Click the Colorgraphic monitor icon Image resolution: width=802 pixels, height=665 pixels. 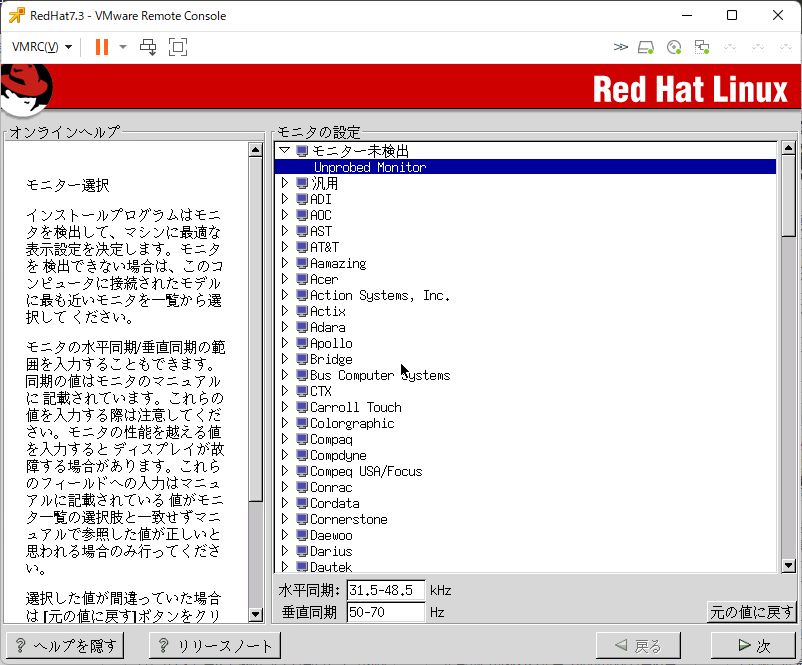pyautogui.click(x=302, y=423)
